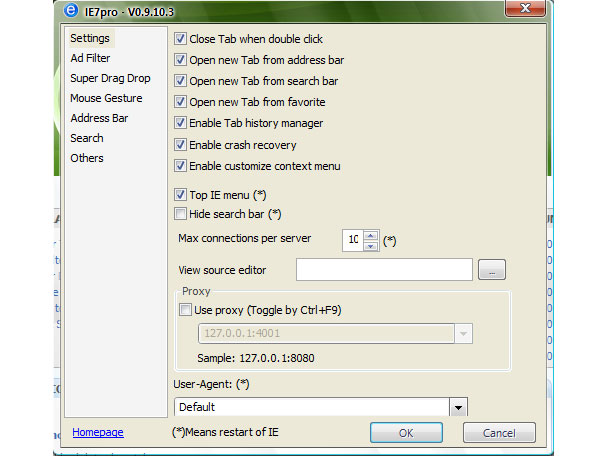Select Mouse Gesture in the sidebar
The height and width of the screenshot is (456, 608).
[105, 98]
